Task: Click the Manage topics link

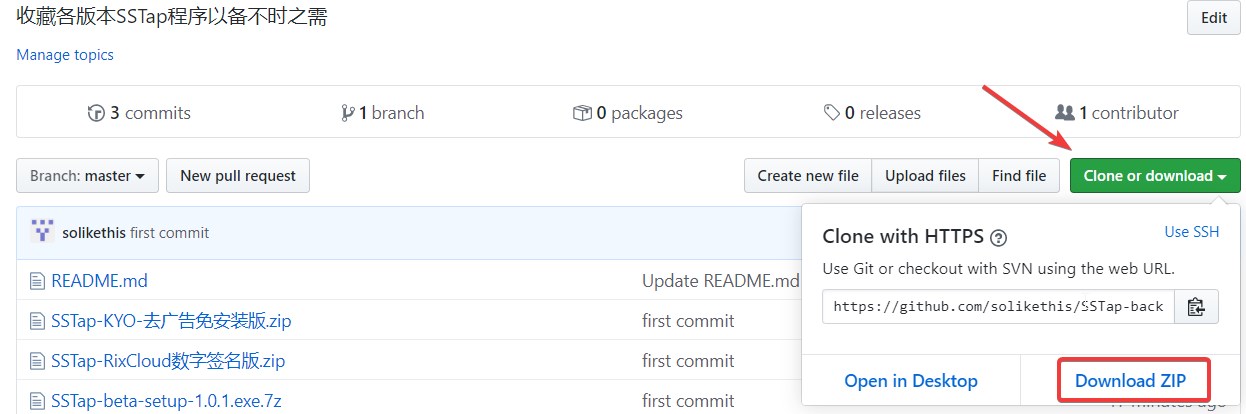Action: pos(65,55)
